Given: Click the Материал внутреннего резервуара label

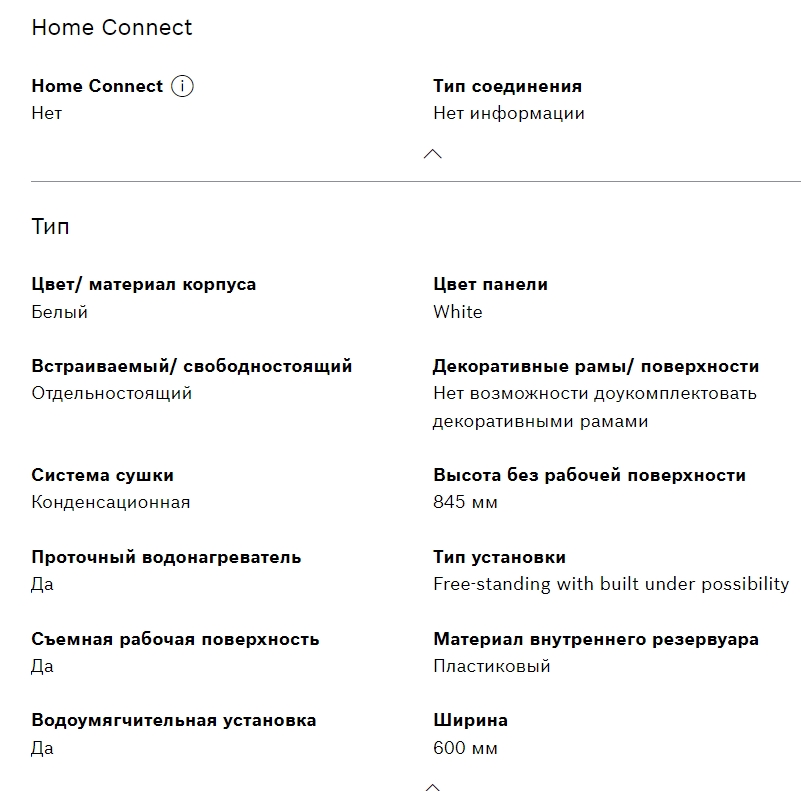Looking at the screenshot, I should tap(596, 639).
